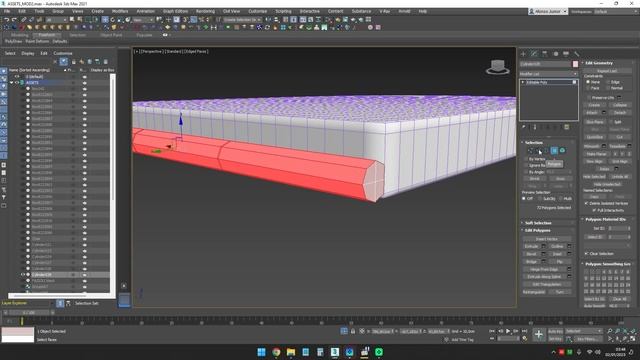
Task: Switch to Element sub-object selection level
Action: [562, 151]
